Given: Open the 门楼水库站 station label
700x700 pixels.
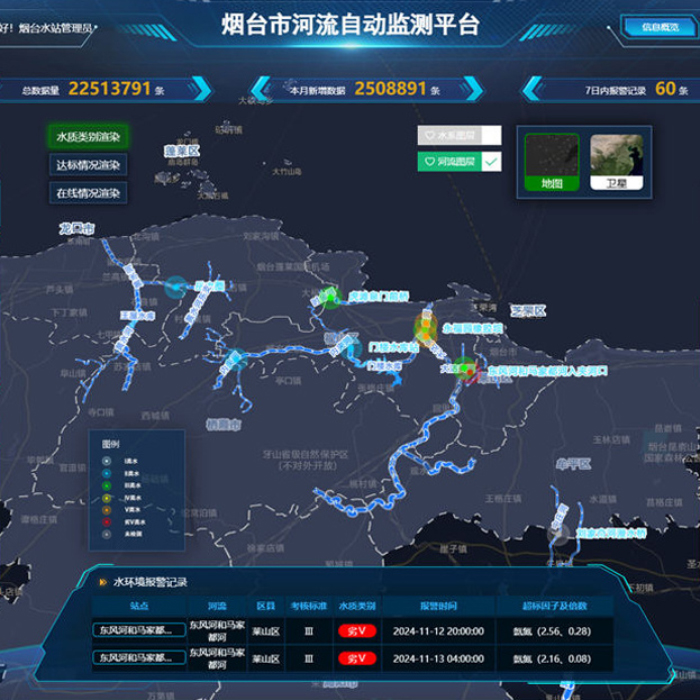Looking at the screenshot, I should pyautogui.click(x=393, y=347).
